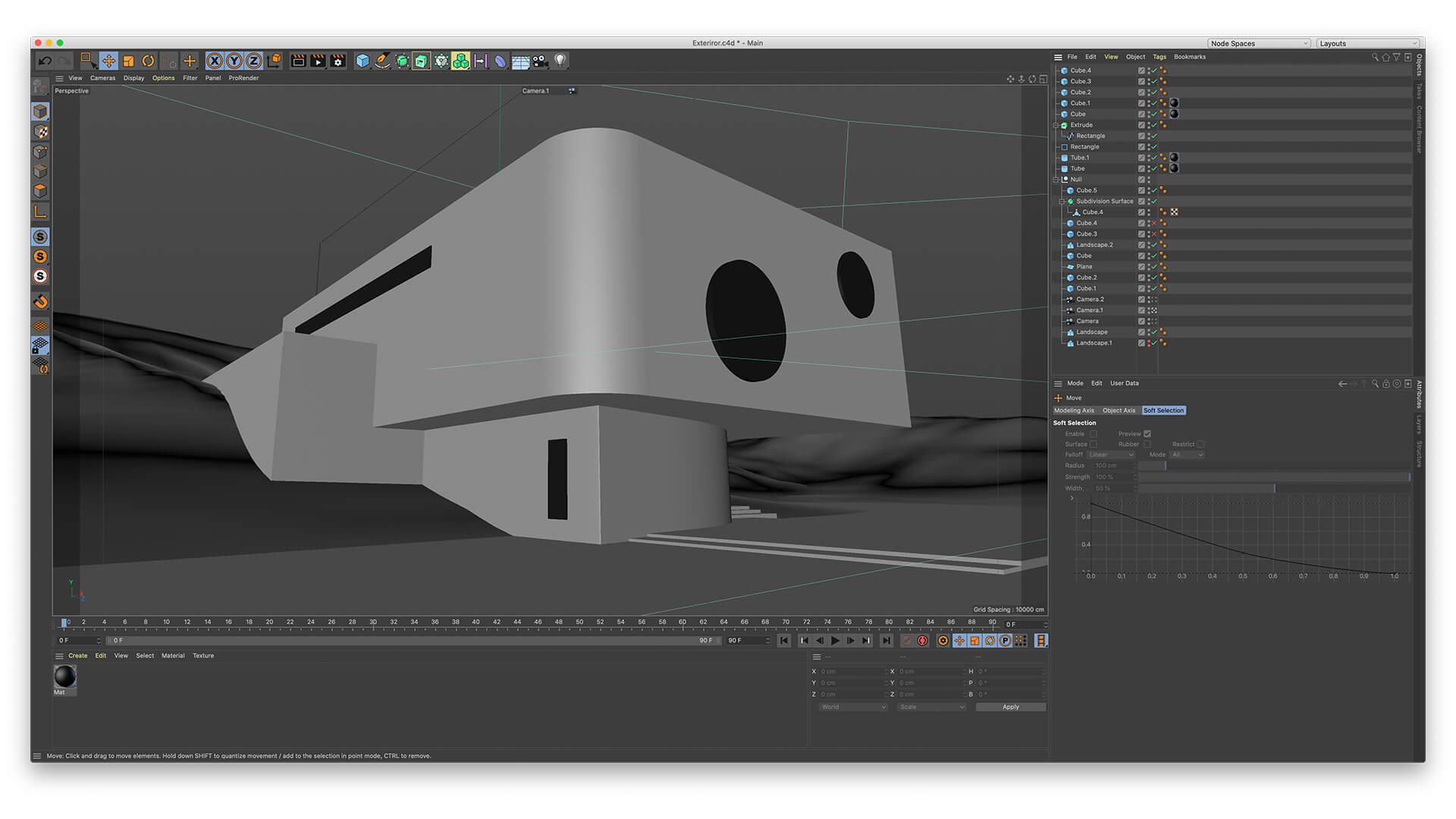Image resolution: width=1456 pixels, height=819 pixels.
Task: Toggle the Preview checkbox
Action: [x=1147, y=434]
